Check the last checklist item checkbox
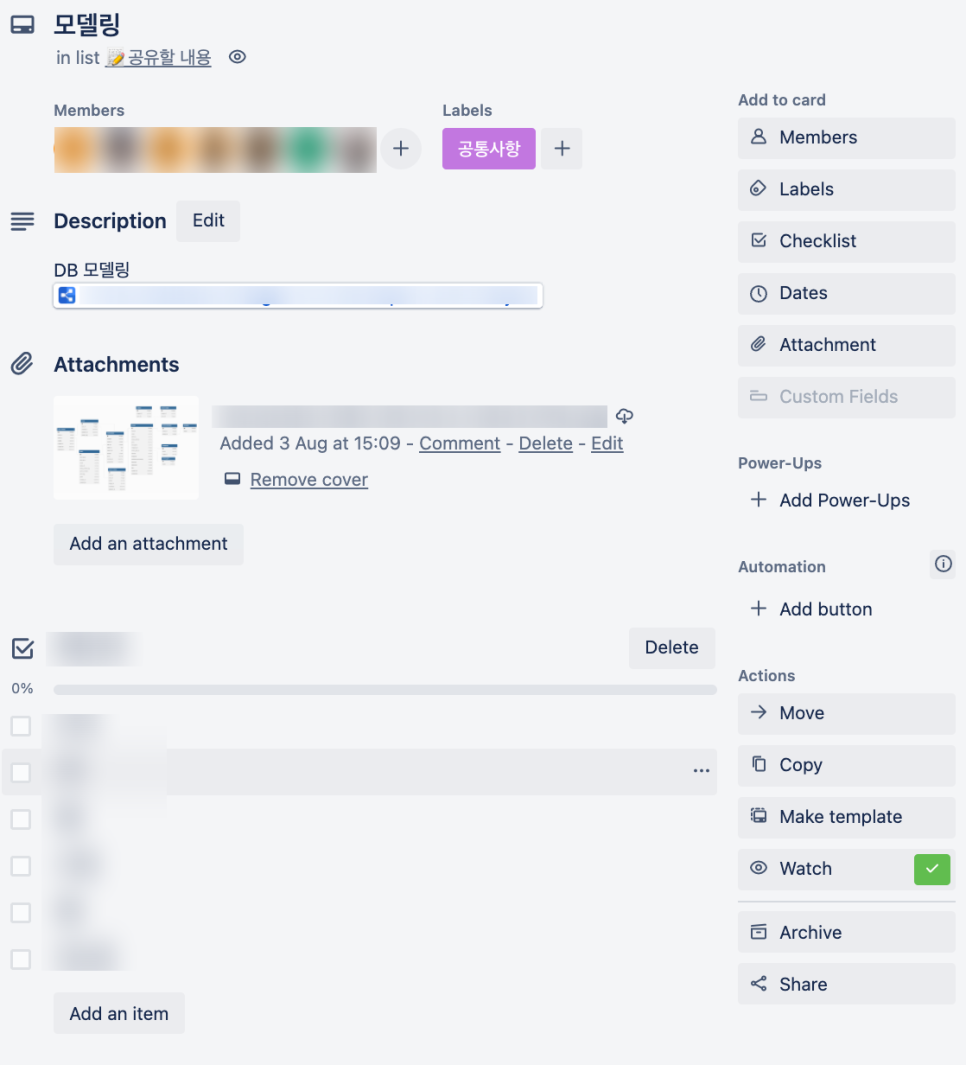This screenshot has height=1065, width=966. tap(21, 959)
